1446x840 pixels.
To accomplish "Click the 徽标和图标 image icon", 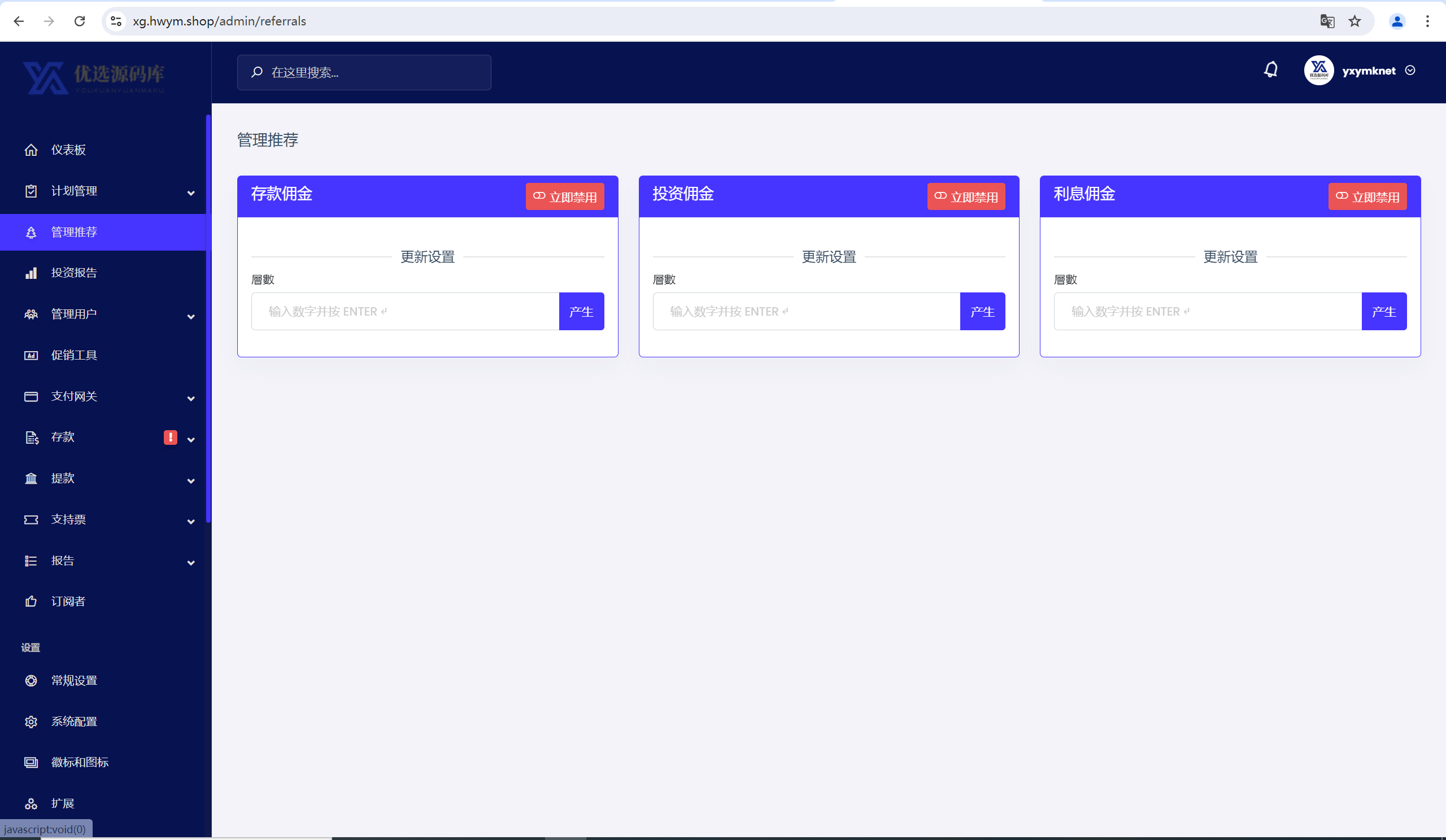I will 31,762.
